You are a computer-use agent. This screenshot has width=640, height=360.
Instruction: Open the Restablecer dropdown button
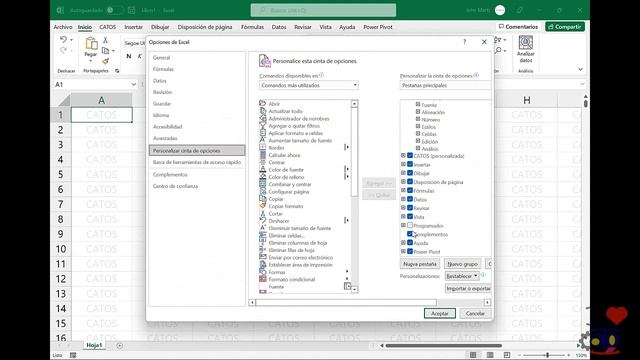tap(462, 276)
